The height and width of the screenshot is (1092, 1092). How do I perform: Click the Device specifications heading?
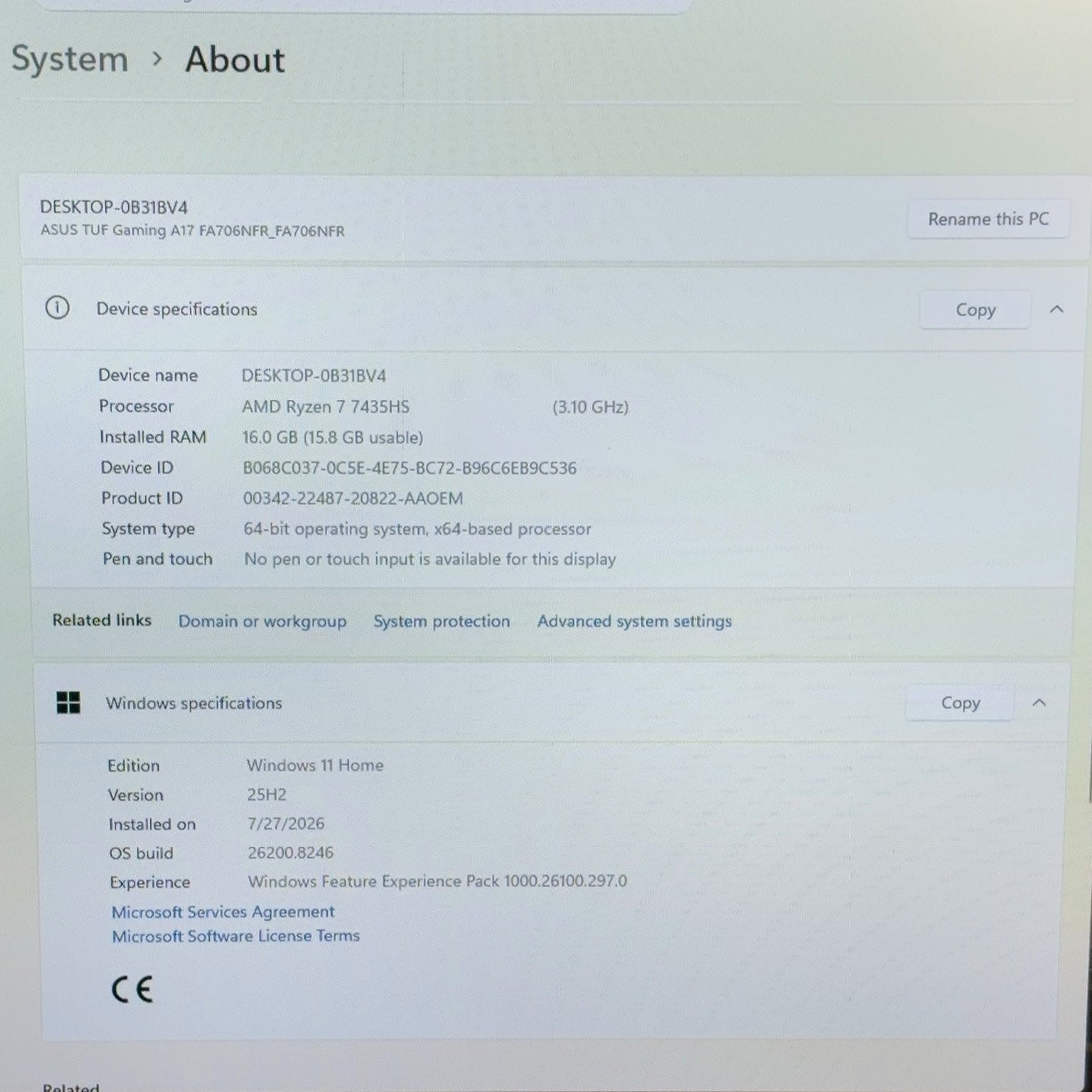(x=177, y=309)
